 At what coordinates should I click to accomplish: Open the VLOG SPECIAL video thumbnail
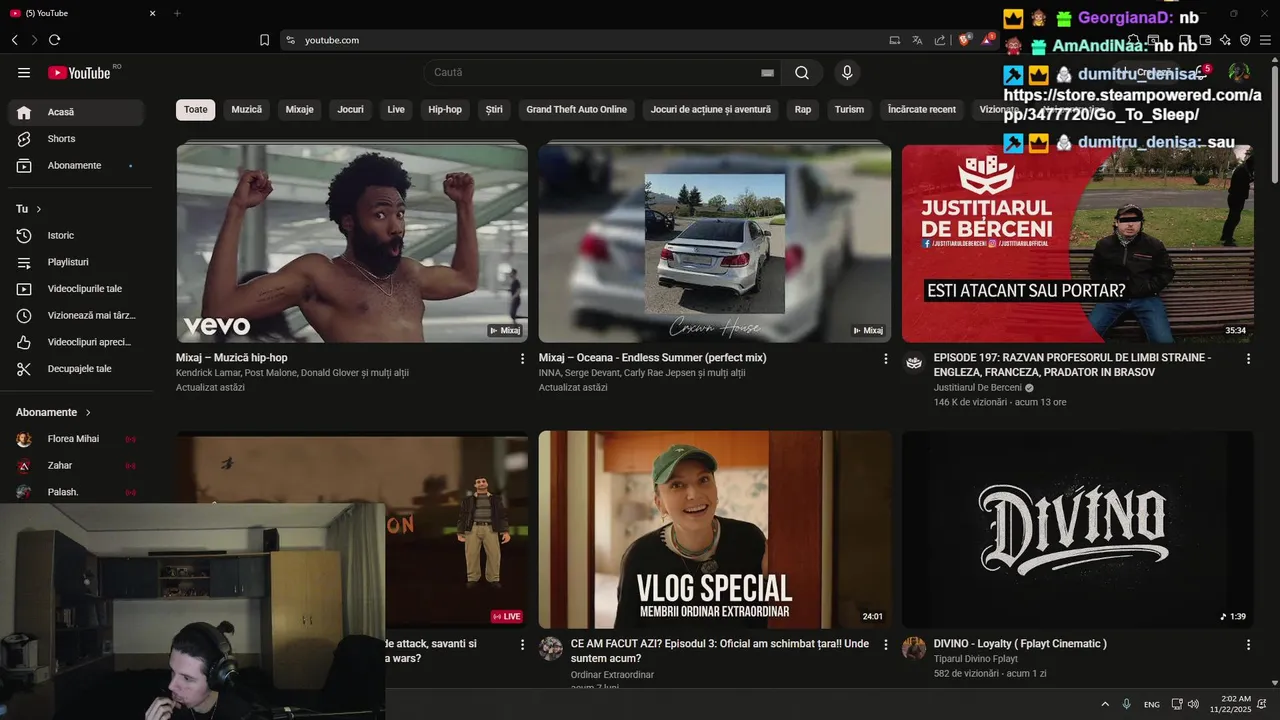pyautogui.click(x=715, y=530)
